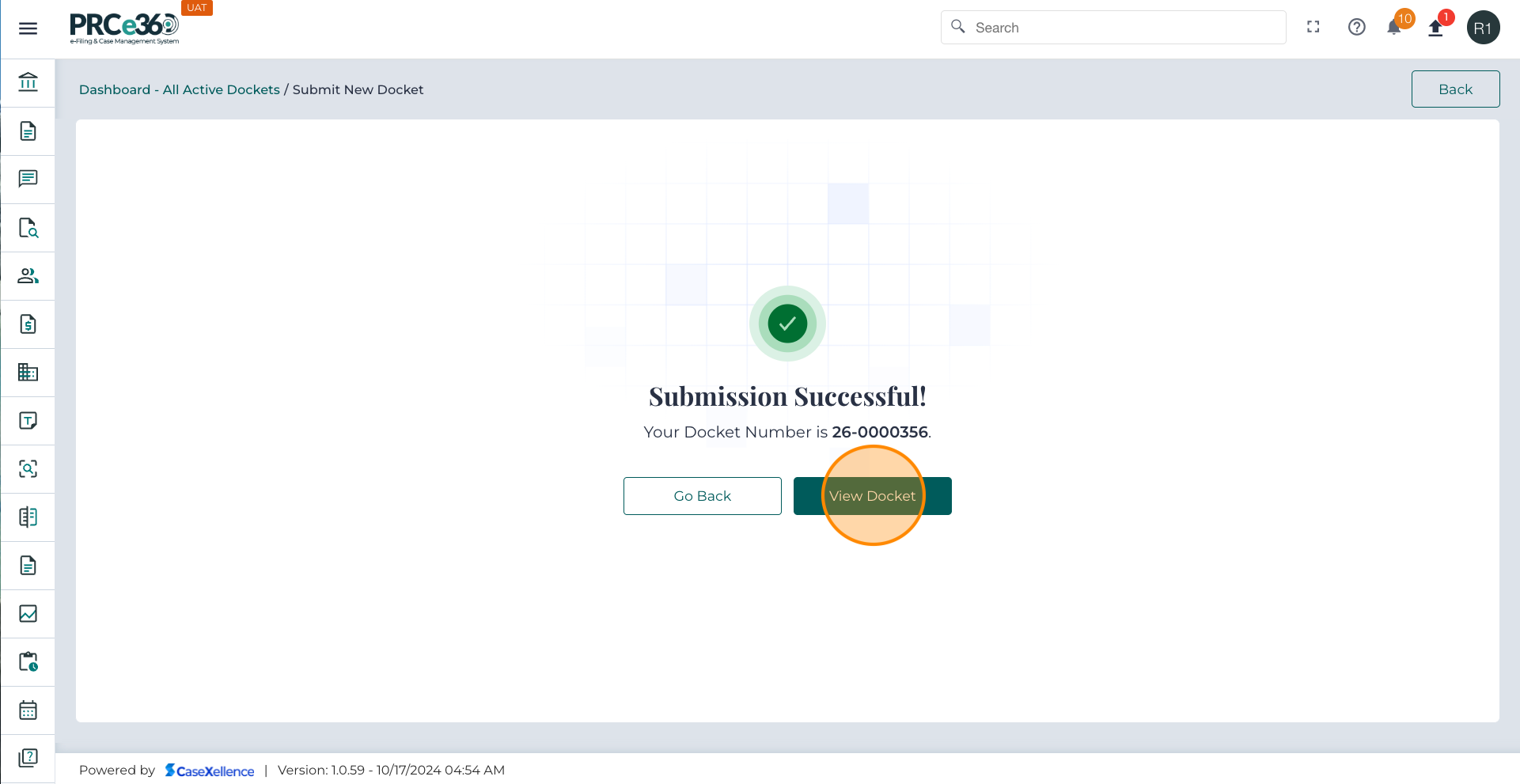The image size is (1520, 784).
Task: Open the people group icon in the sidebar
Action: click(28, 276)
